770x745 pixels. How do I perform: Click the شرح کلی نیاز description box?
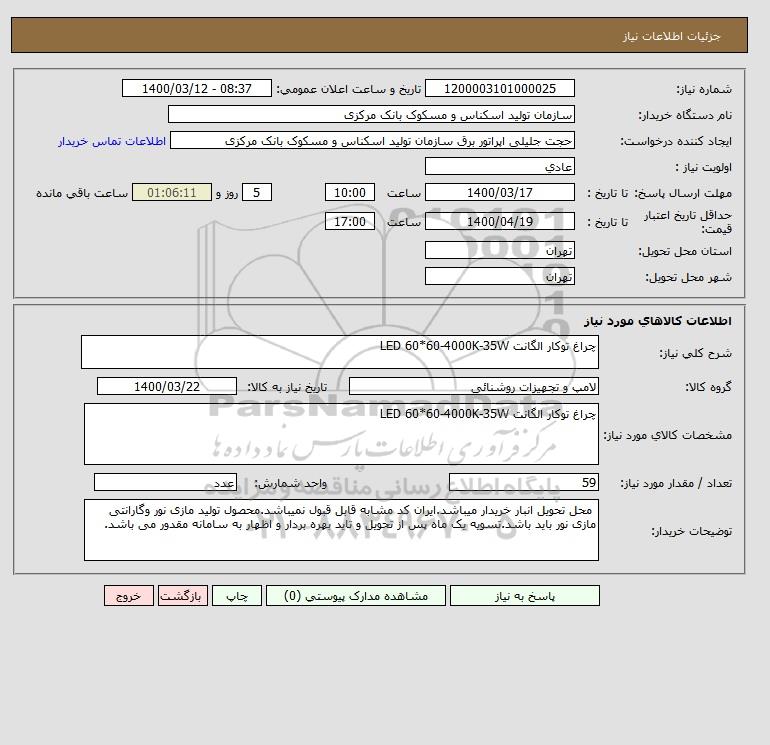[x=340, y=352]
